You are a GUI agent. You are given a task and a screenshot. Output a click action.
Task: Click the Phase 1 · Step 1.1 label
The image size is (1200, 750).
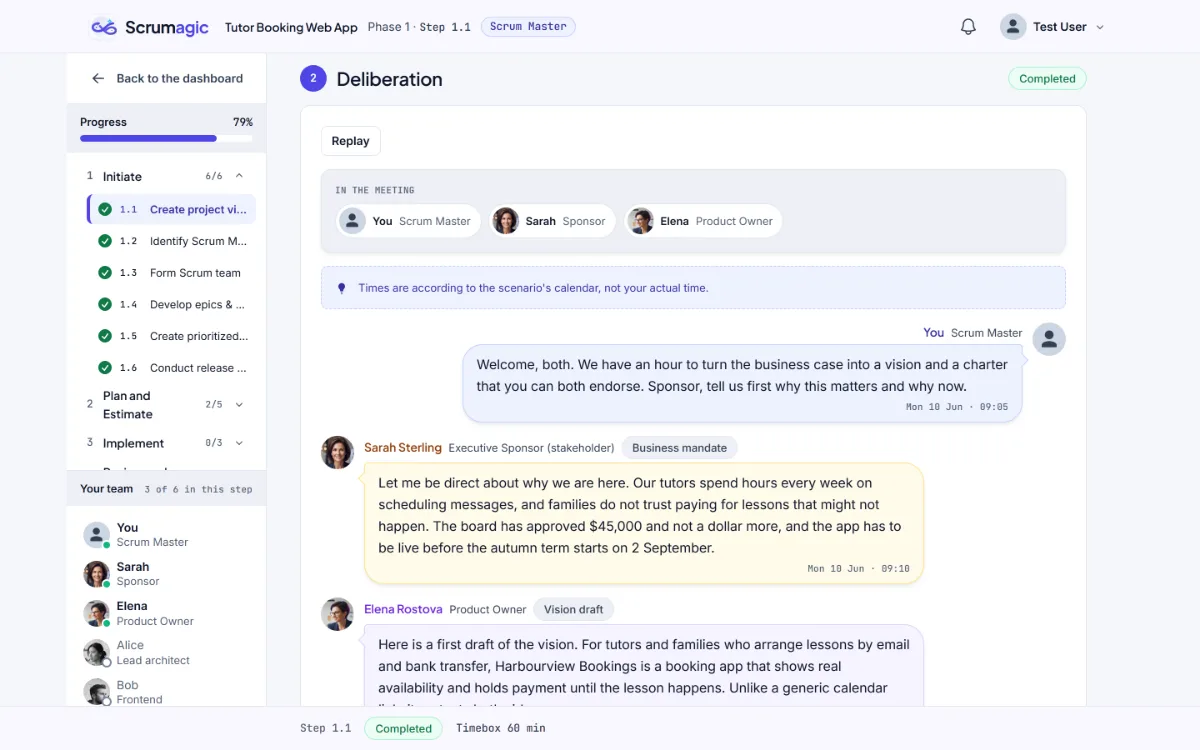[x=419, y=27]
